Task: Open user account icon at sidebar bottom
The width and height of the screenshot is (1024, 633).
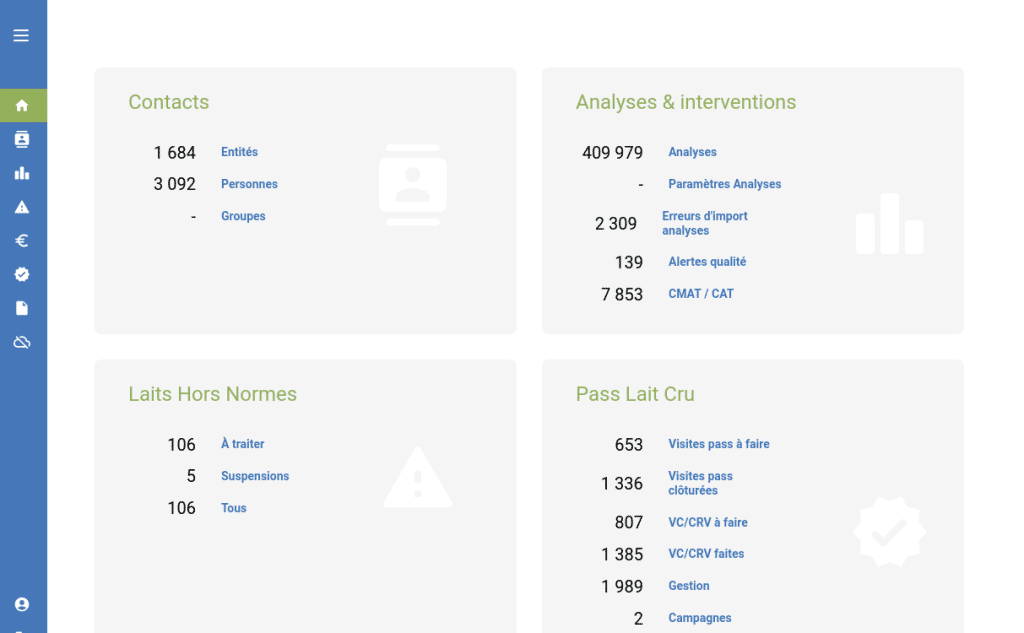Action: click(22, 604)
